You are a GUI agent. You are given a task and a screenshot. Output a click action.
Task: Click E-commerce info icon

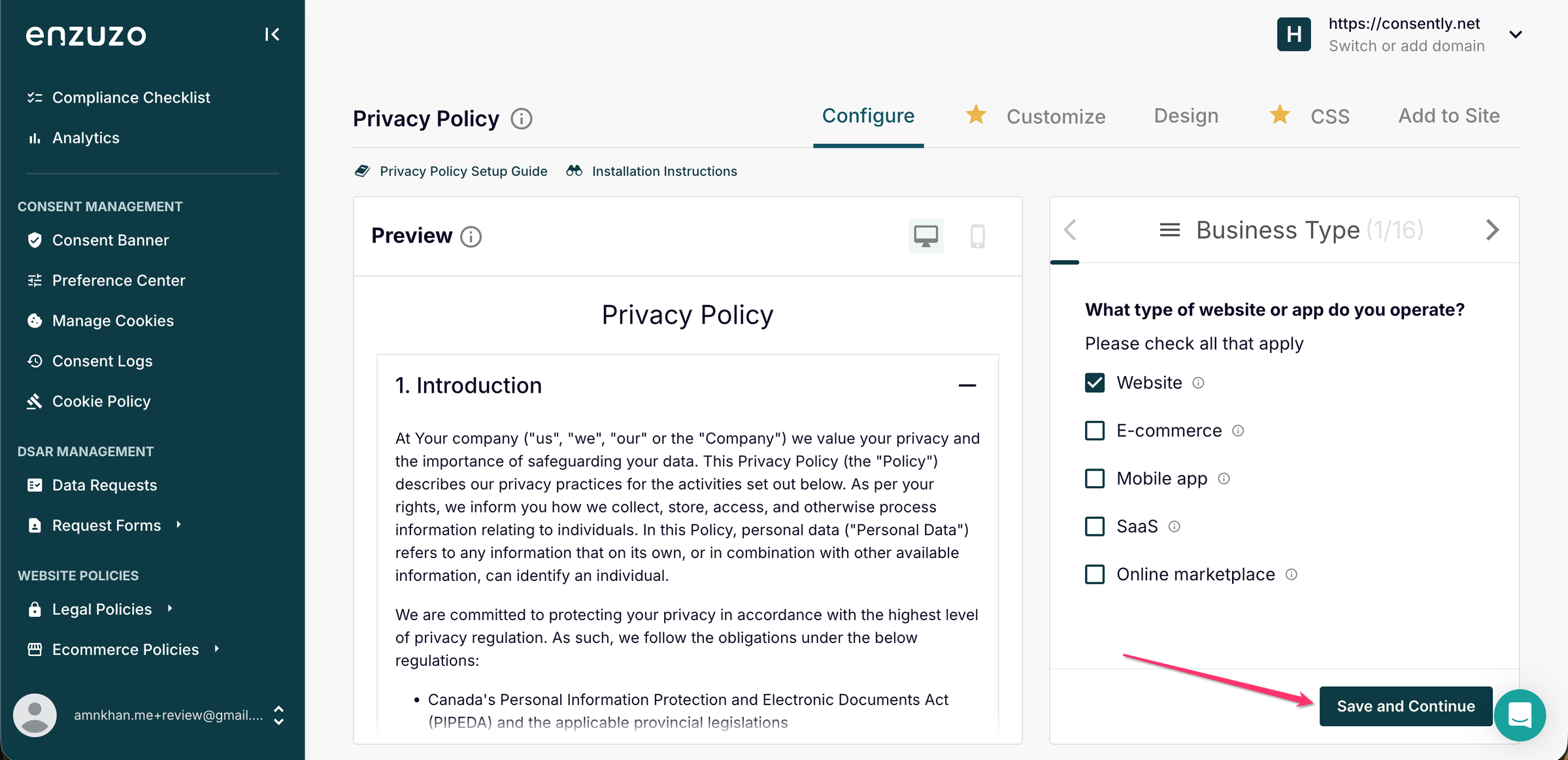pos(1238,431)
